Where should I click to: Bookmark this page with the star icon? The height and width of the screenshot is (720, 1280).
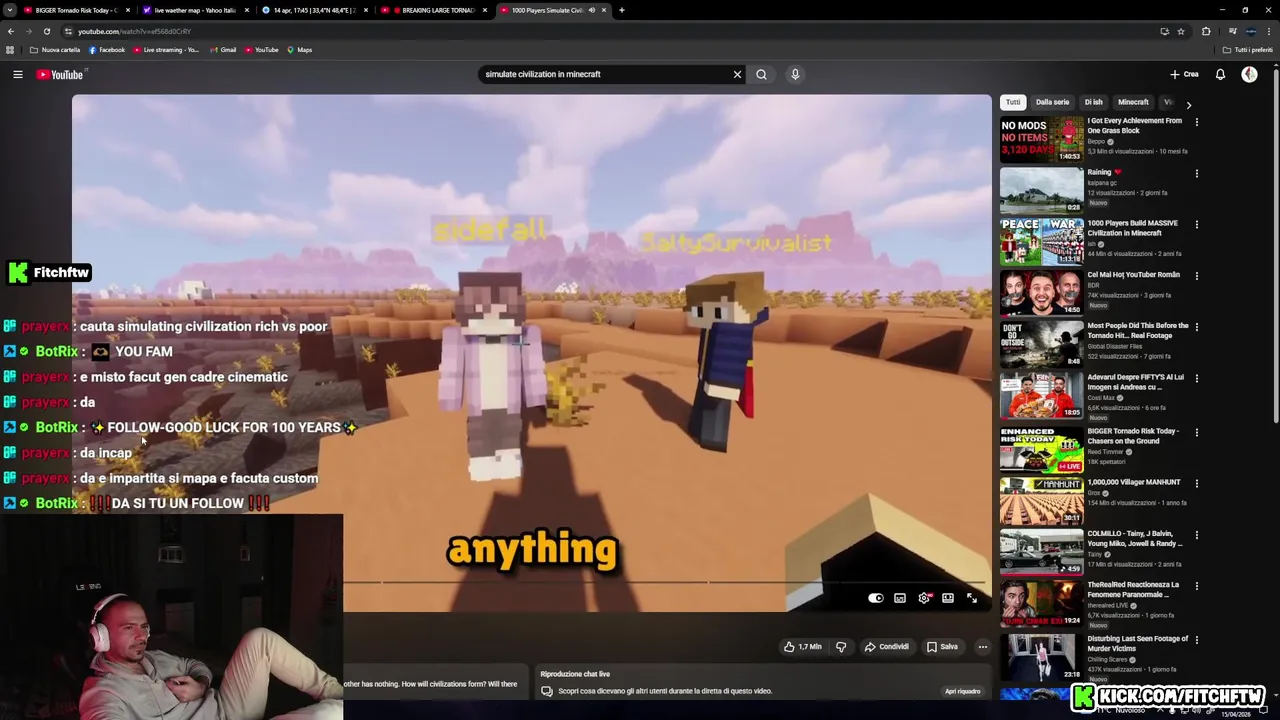[1181, 31]
